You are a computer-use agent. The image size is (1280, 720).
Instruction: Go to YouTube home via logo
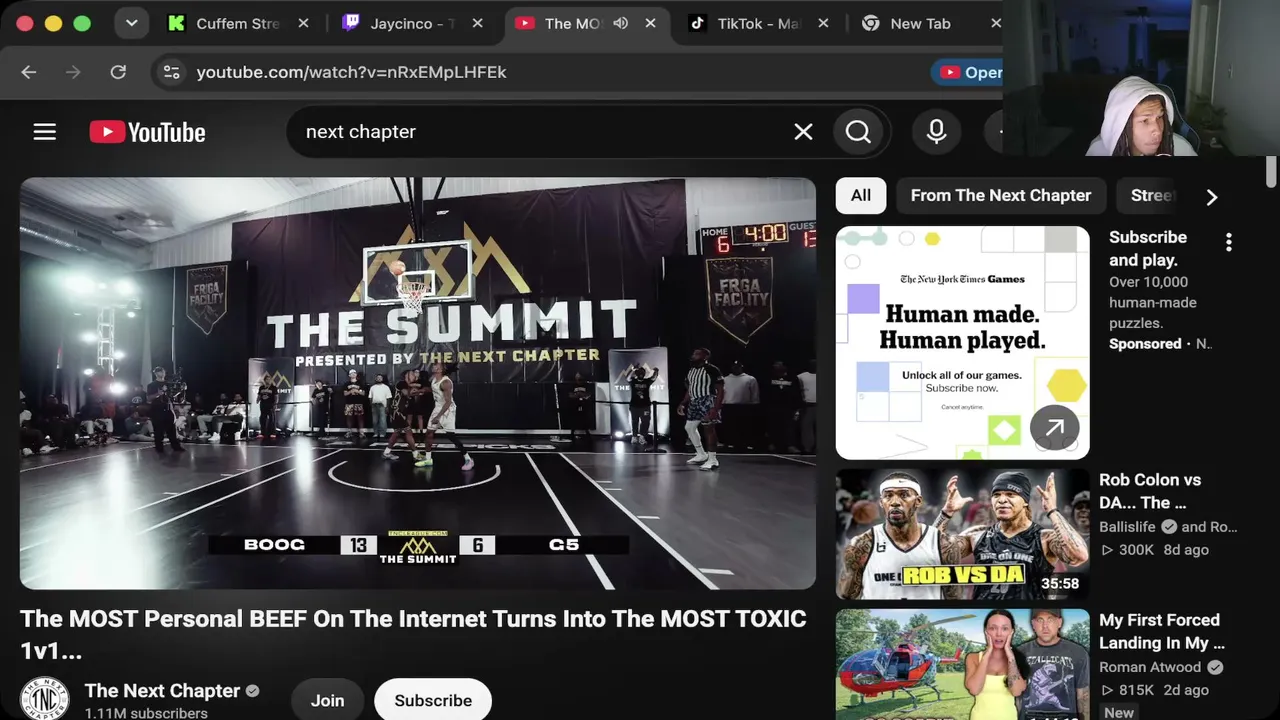[x=147, y=132]
